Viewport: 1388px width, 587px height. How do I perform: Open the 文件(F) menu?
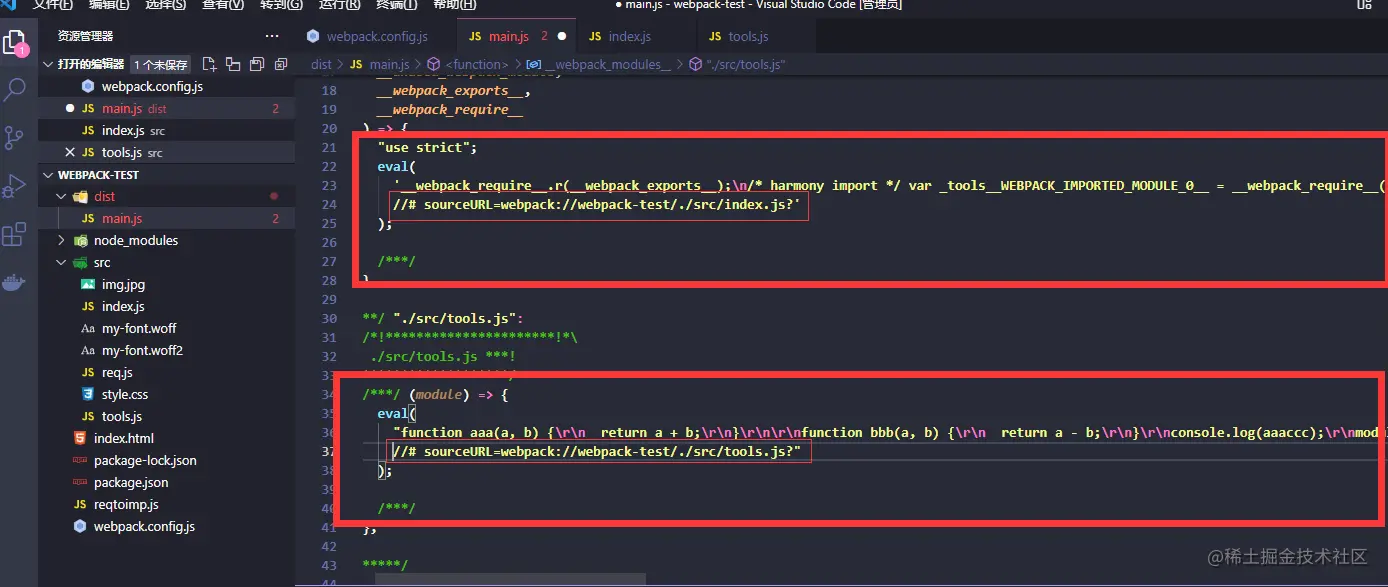pos(53,5)
